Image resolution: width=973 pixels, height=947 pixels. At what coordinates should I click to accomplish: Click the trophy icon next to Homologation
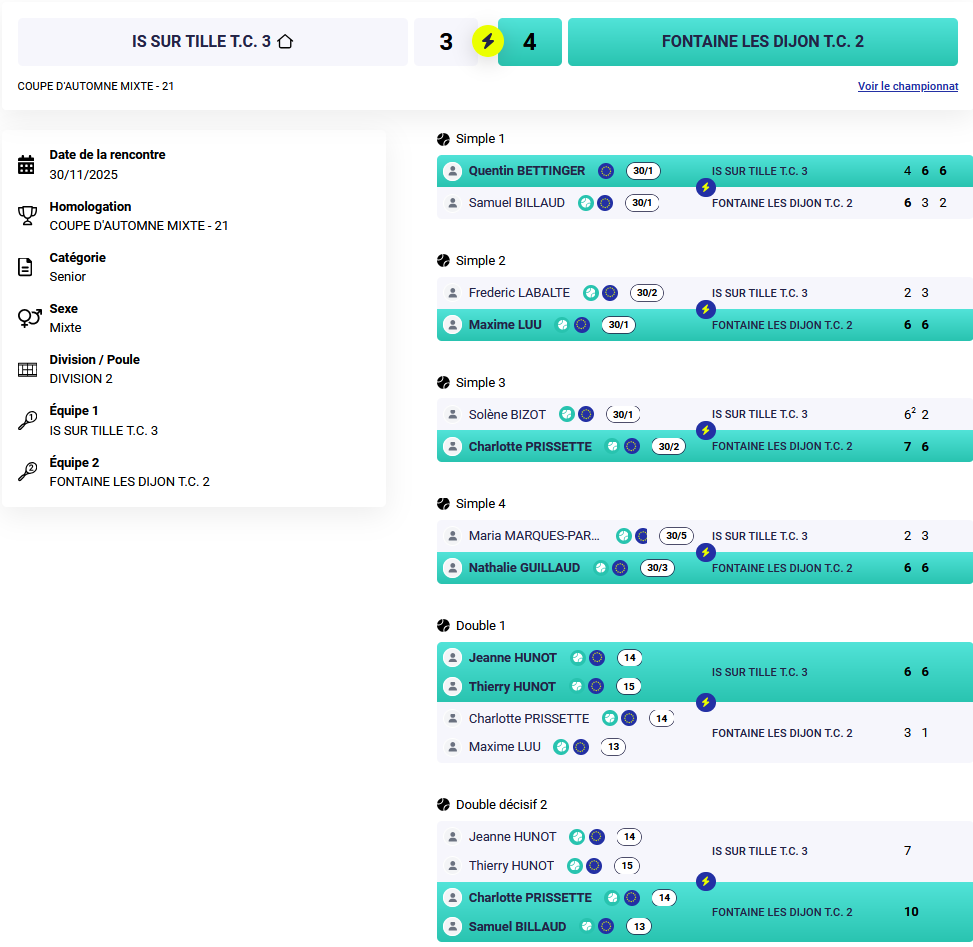[x=27, y=216]
